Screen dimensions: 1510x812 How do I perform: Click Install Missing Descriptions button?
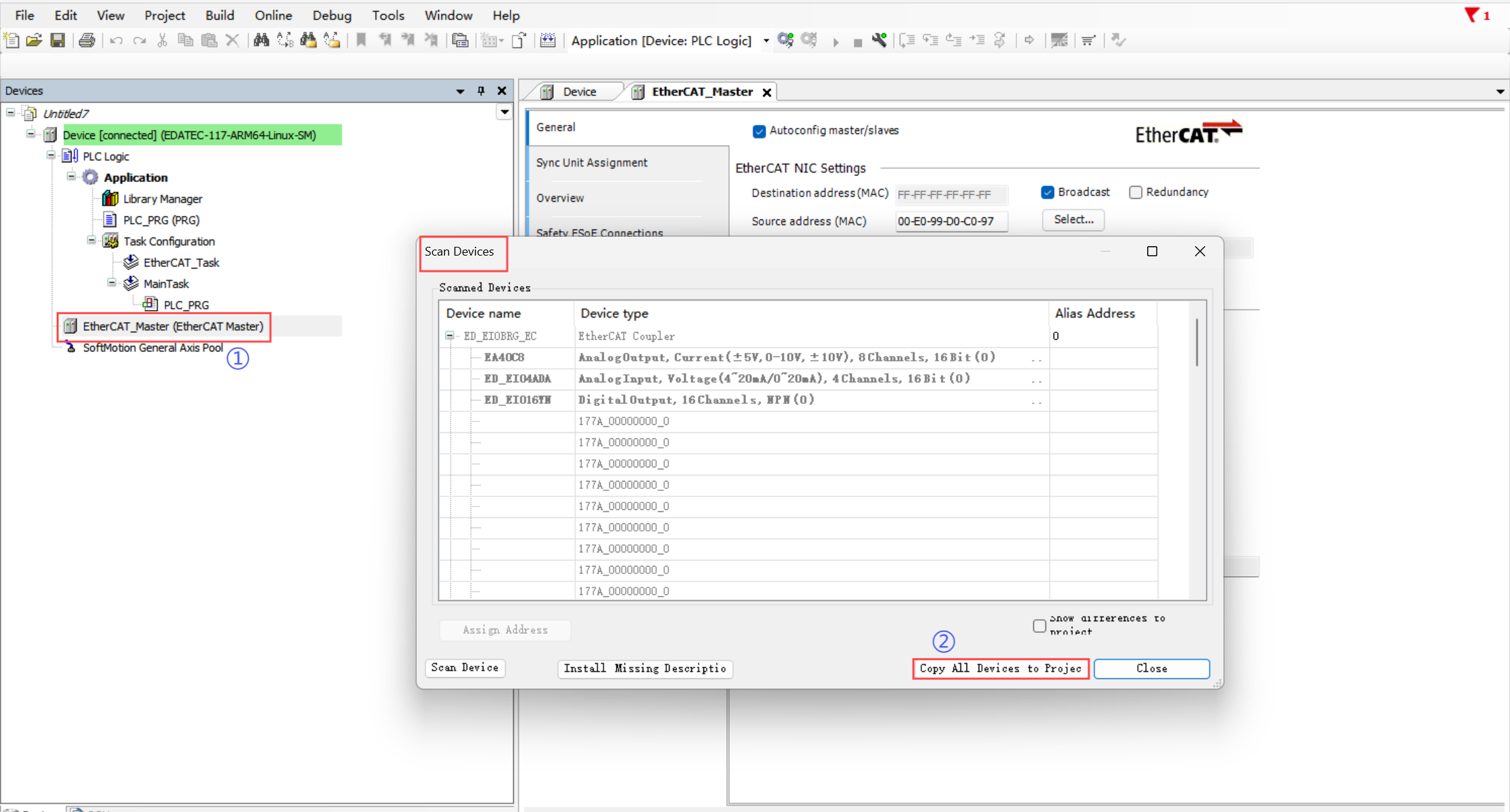pyautogui.click(x=645, y=668)
